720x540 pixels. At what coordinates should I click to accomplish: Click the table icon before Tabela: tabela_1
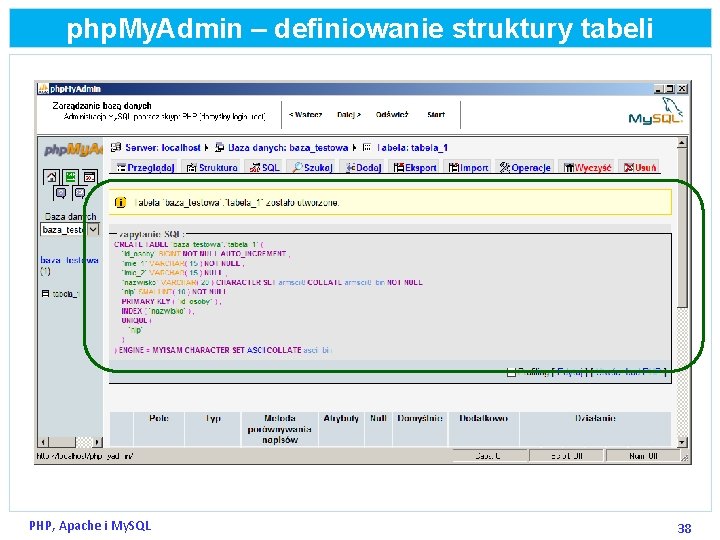coord(366,147)
